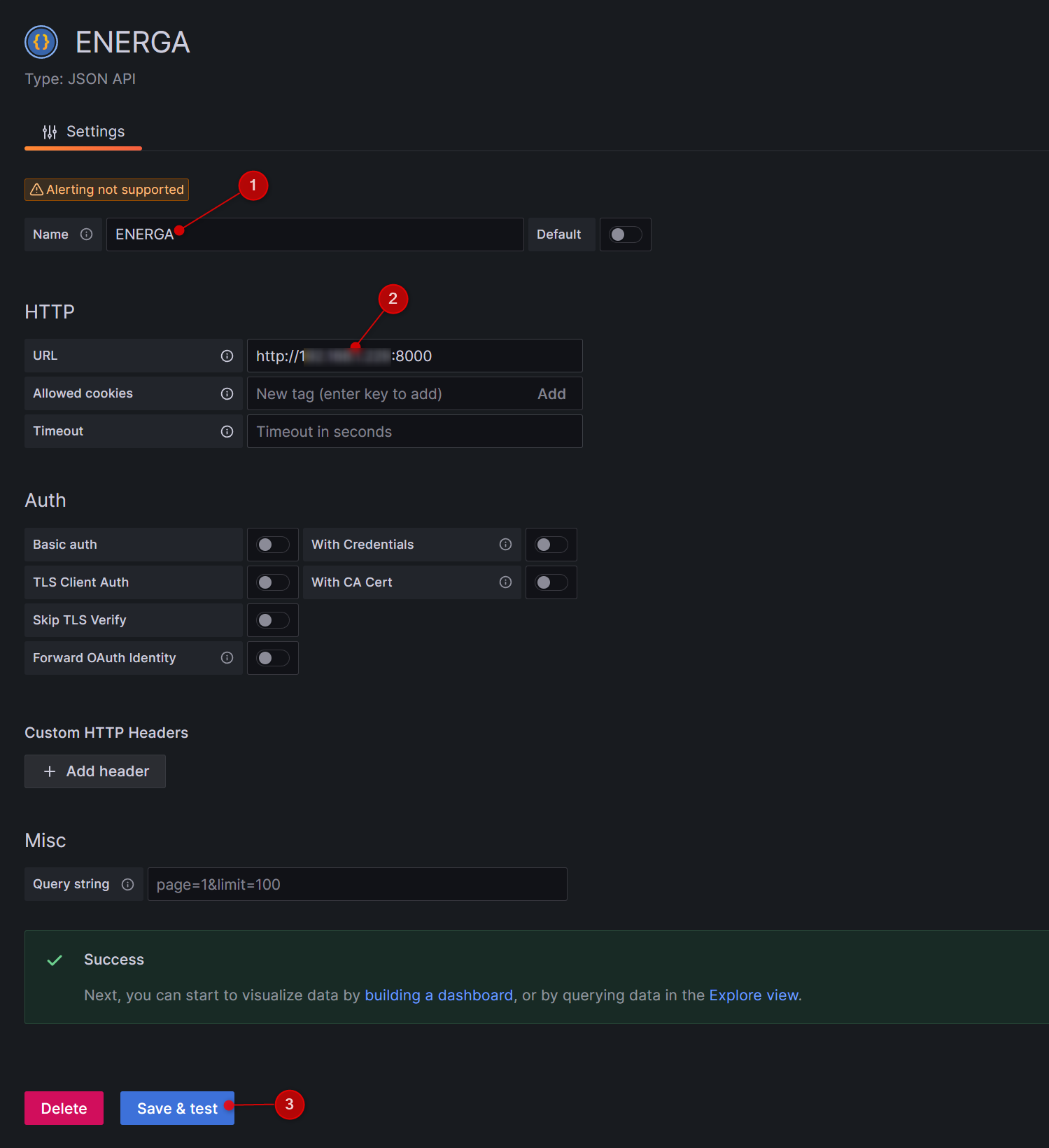Click the Timeout info icon
This screenshot has height=1148, width=1049.
[227, 432]
